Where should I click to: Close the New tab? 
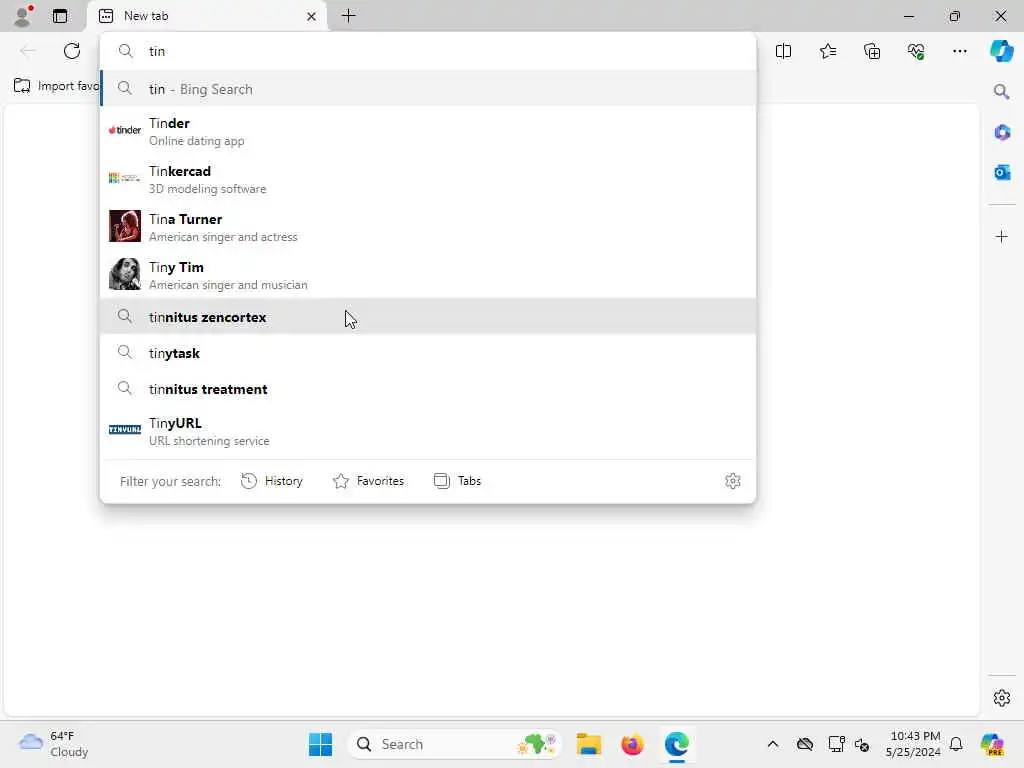point(312,16)
